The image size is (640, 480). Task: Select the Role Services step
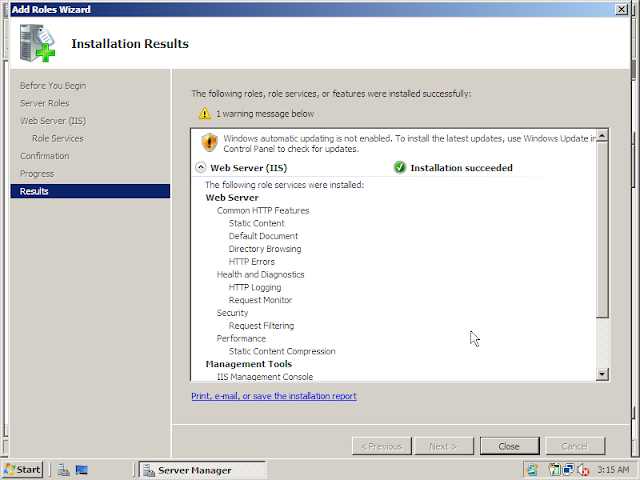58,138
